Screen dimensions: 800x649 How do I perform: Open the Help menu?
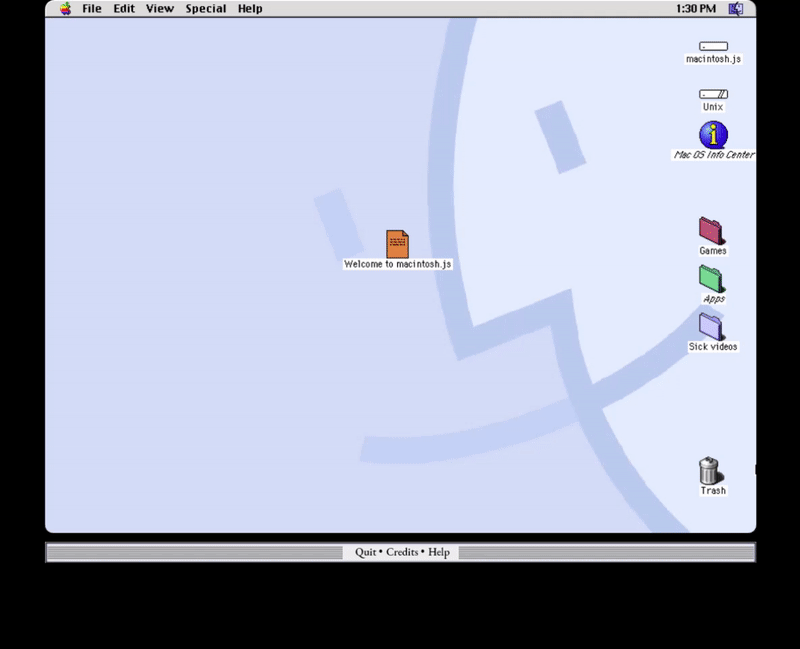click(x=249, y=8)
